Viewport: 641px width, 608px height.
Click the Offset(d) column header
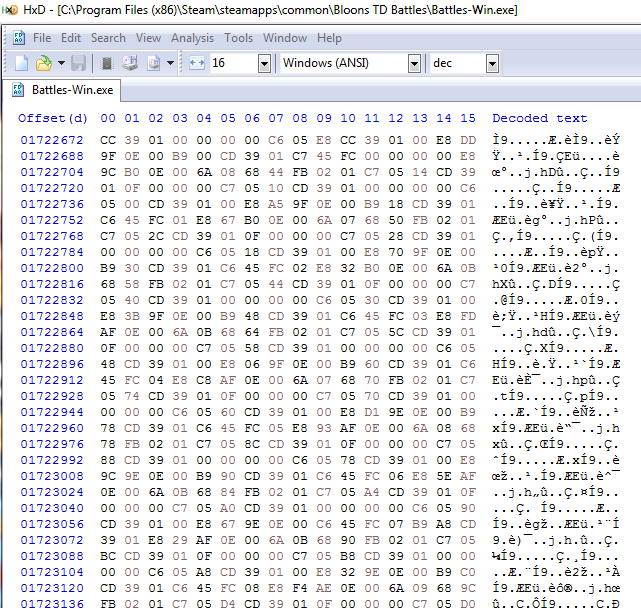[53, 118]
